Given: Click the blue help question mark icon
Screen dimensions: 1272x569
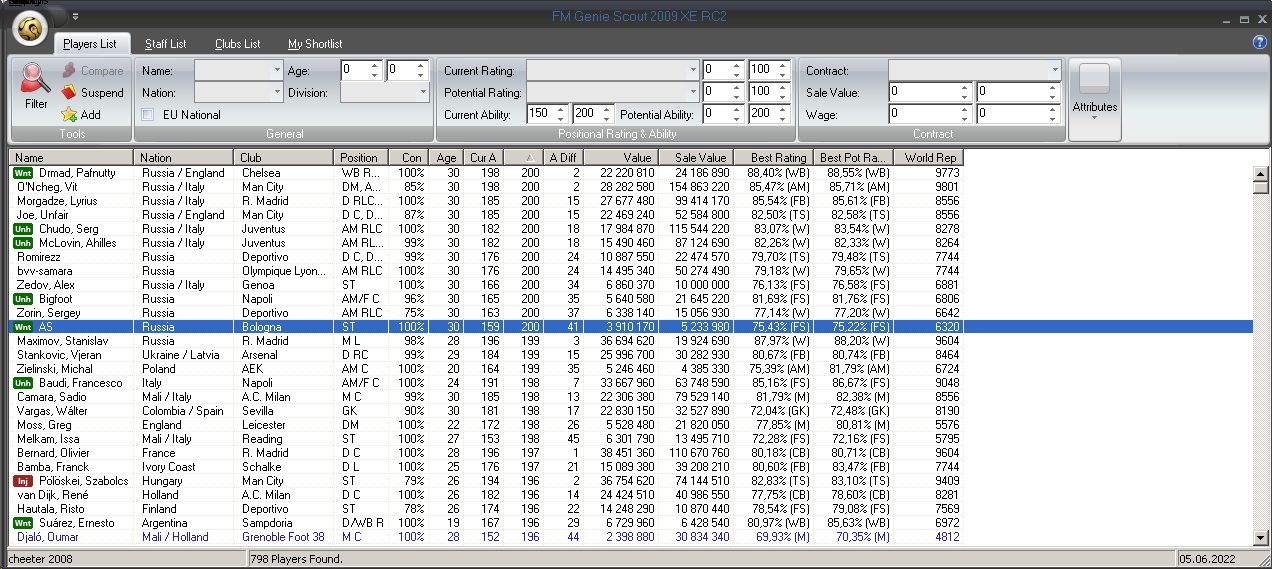Looking at the screenshot, I should click(x=1259, y=43).
